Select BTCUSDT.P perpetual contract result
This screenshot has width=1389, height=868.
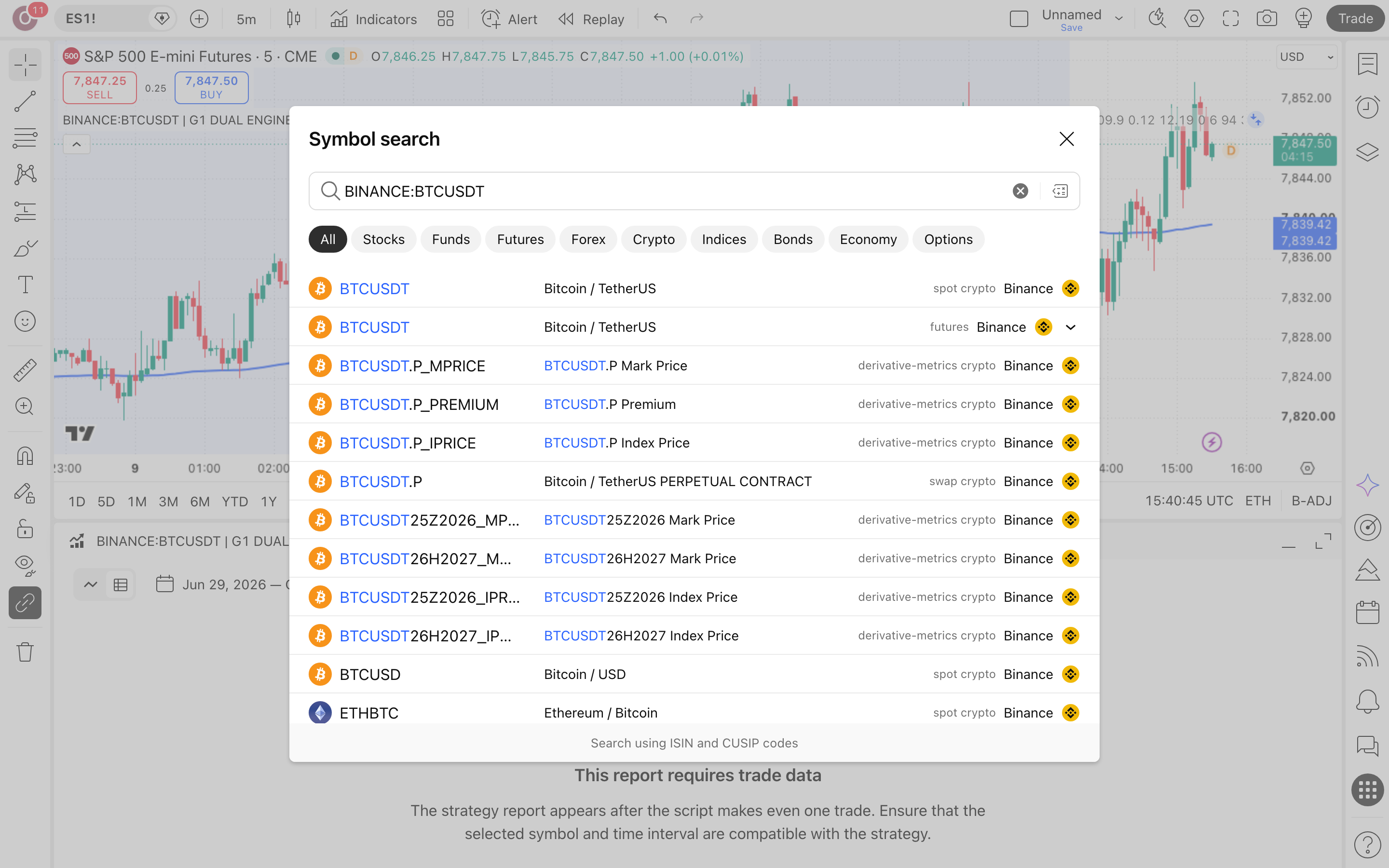(694, 481)
